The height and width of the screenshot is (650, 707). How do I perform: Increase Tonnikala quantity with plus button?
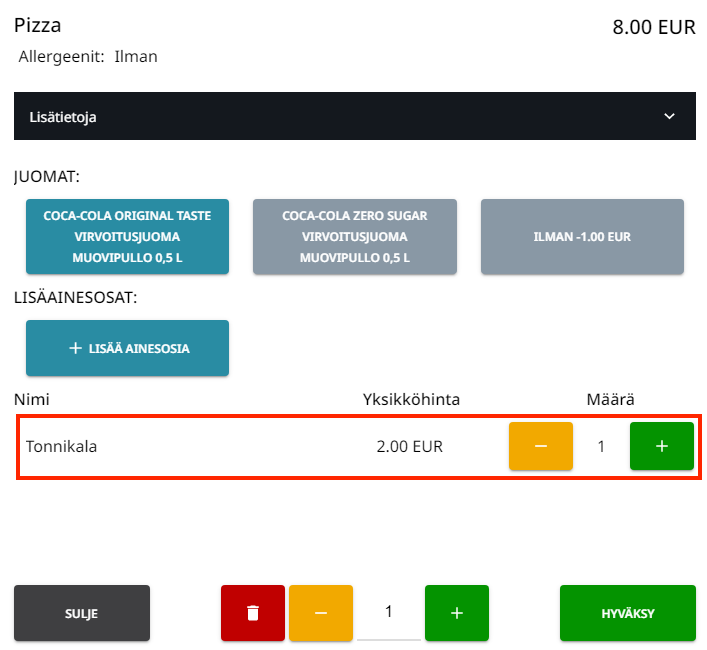click(x=661, y=446)
